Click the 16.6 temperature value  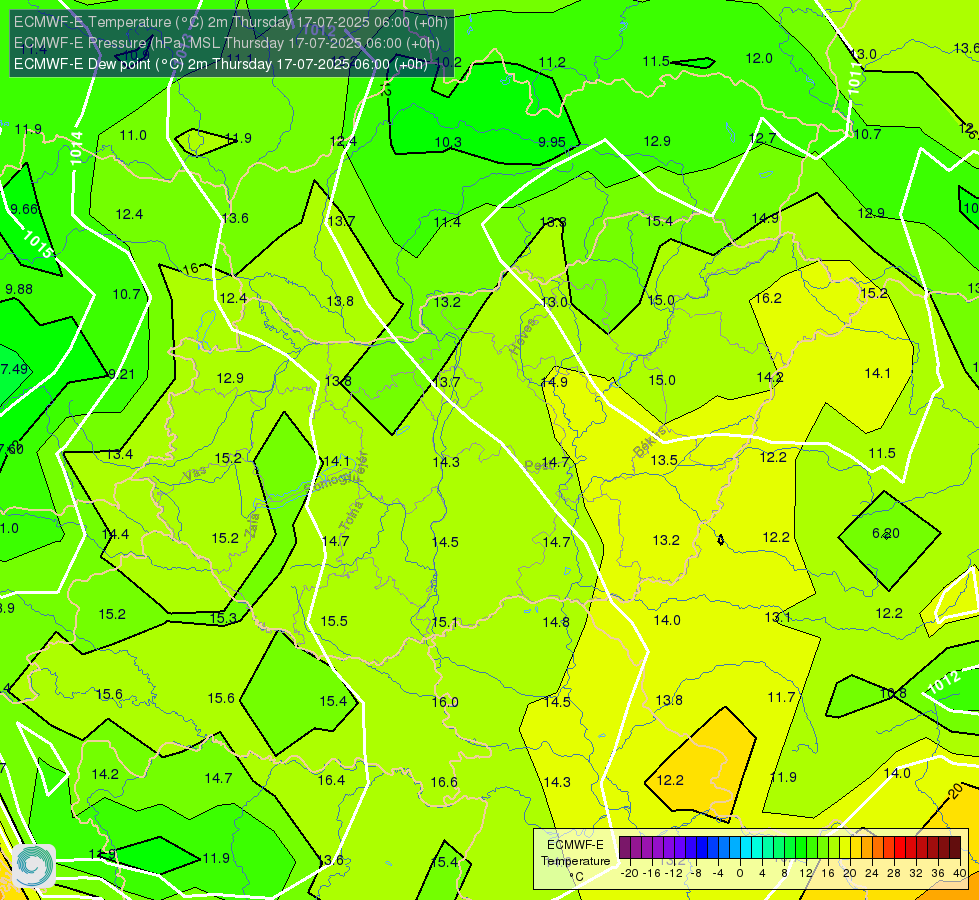[444, 782]
